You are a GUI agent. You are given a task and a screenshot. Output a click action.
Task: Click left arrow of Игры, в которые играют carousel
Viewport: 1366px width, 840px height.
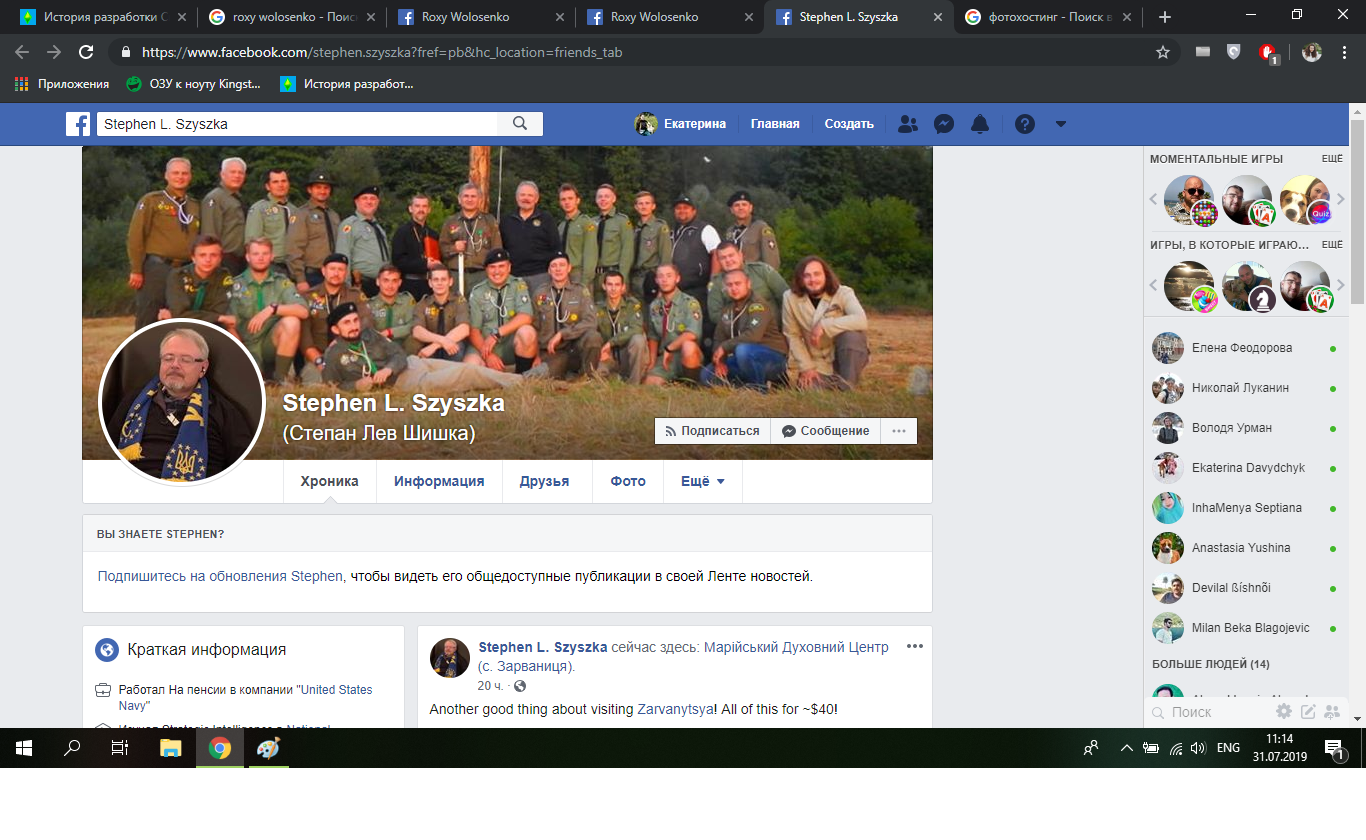pyautogui.click(x=1153, y=286)
